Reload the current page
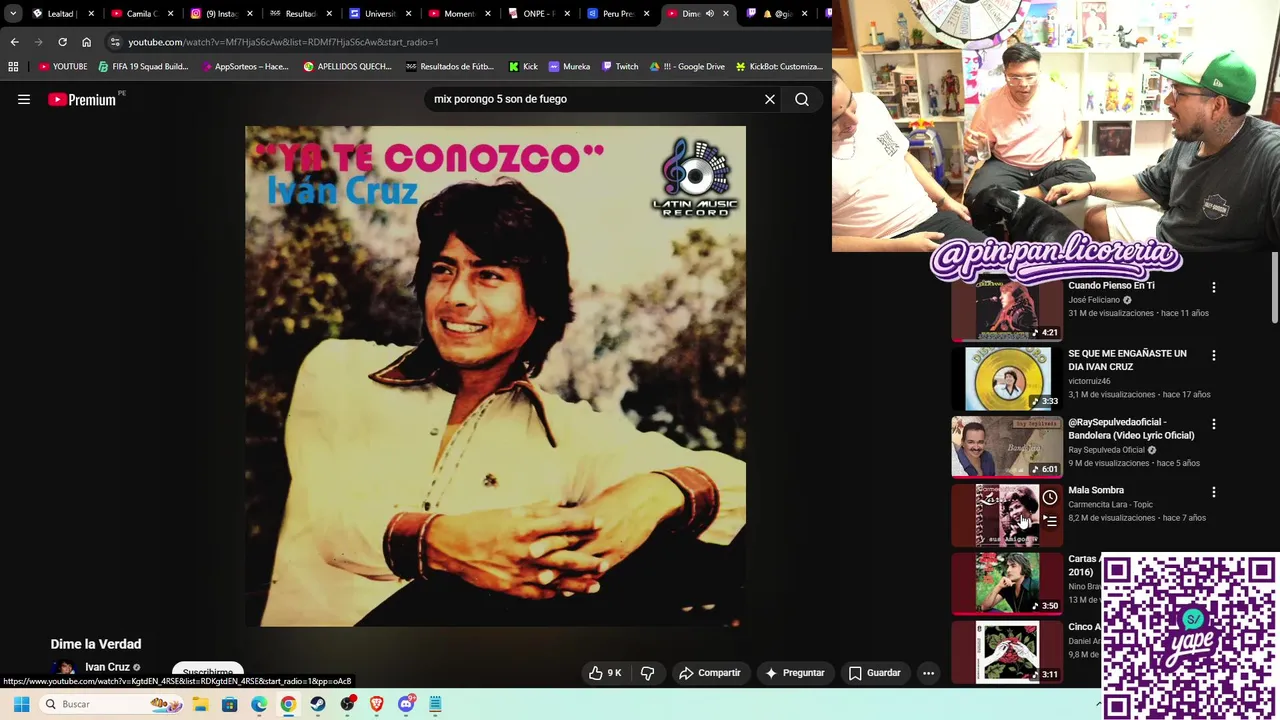 click(x=62, y=42)
